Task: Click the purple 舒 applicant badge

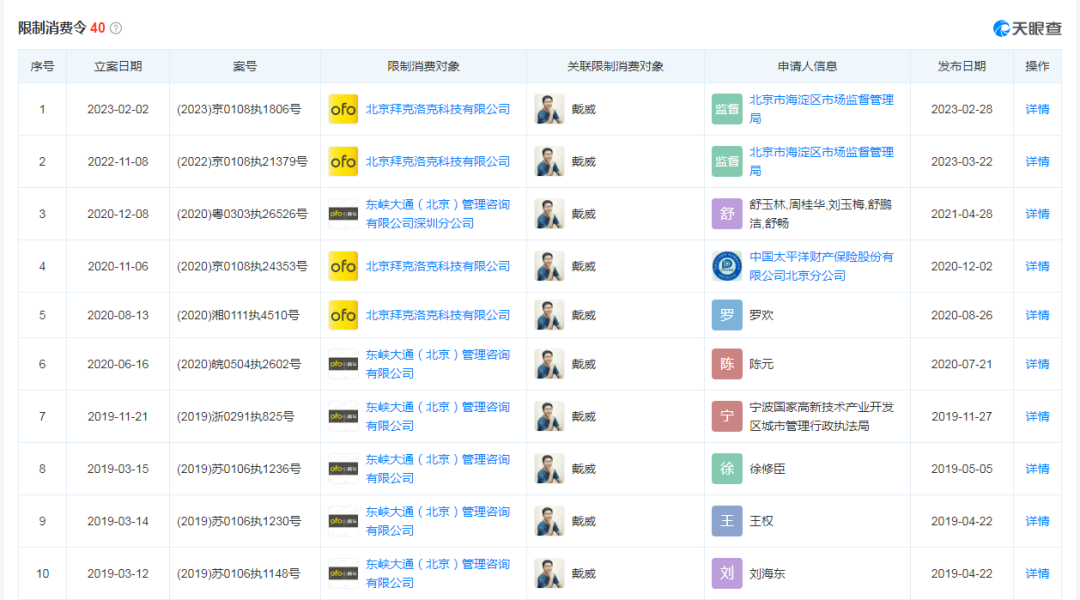Action: (x=727, y=214)
